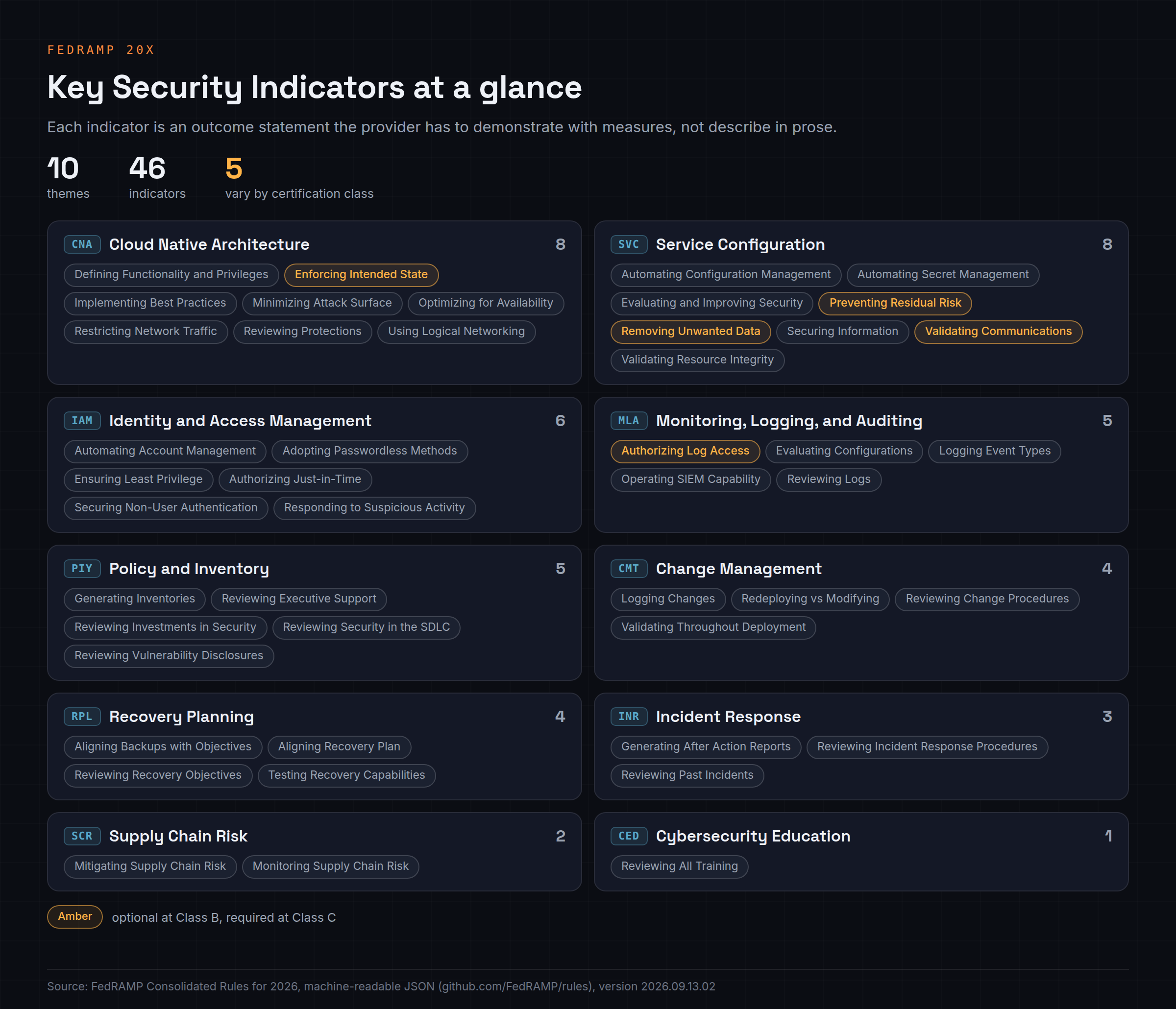Select the Reviewing All Training chip

pyautogui.click(x=679, y=866)
